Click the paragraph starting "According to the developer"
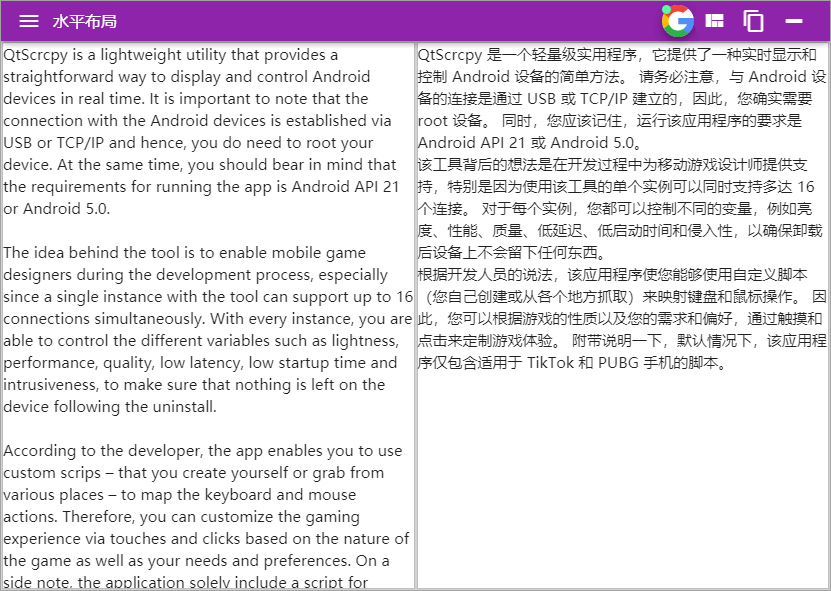This screenshot has width=831, height=591. pyautogui.click(x=208, y=516)
